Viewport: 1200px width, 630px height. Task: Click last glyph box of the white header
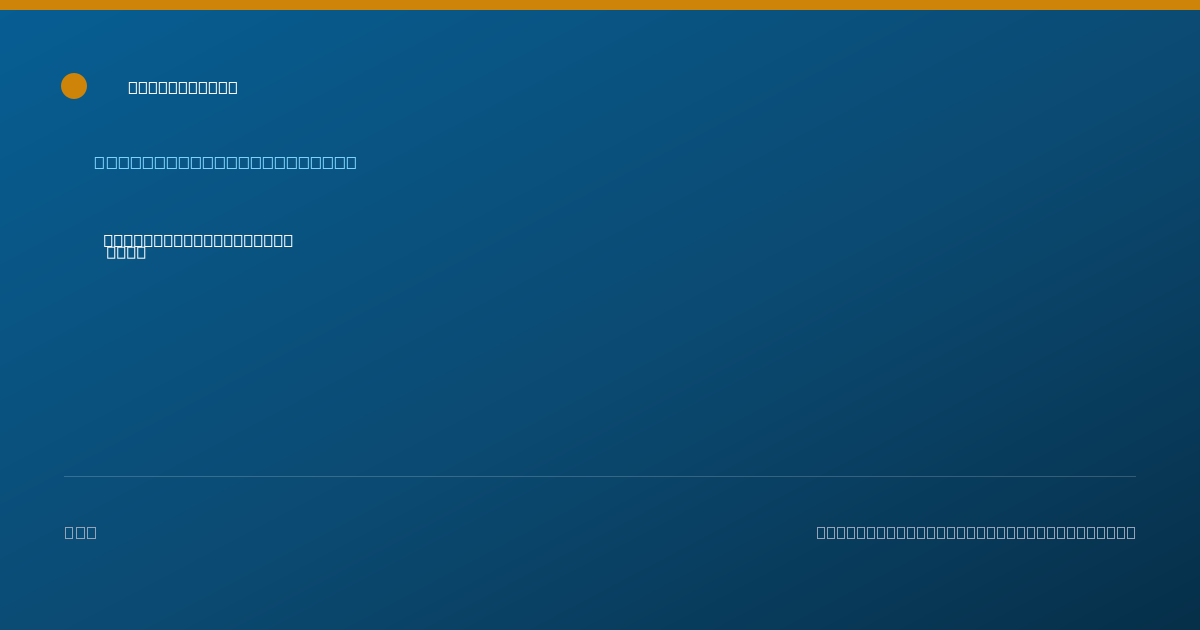[232, 87]
